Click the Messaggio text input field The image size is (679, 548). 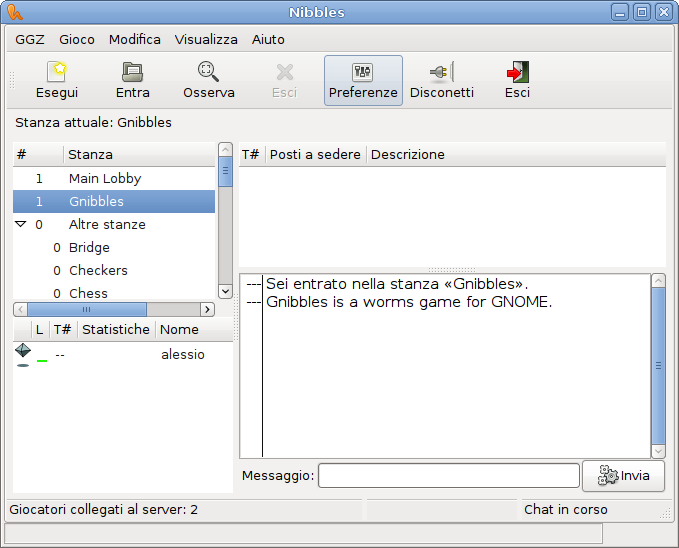(449, 476)
